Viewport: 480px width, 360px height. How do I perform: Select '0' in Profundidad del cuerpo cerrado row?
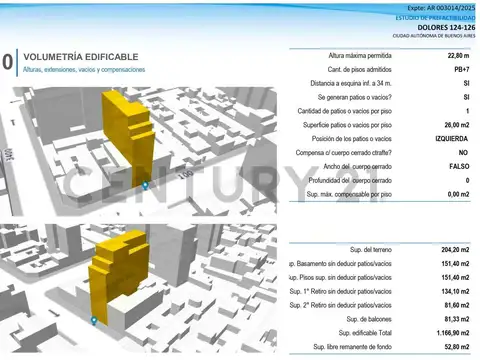468,180
